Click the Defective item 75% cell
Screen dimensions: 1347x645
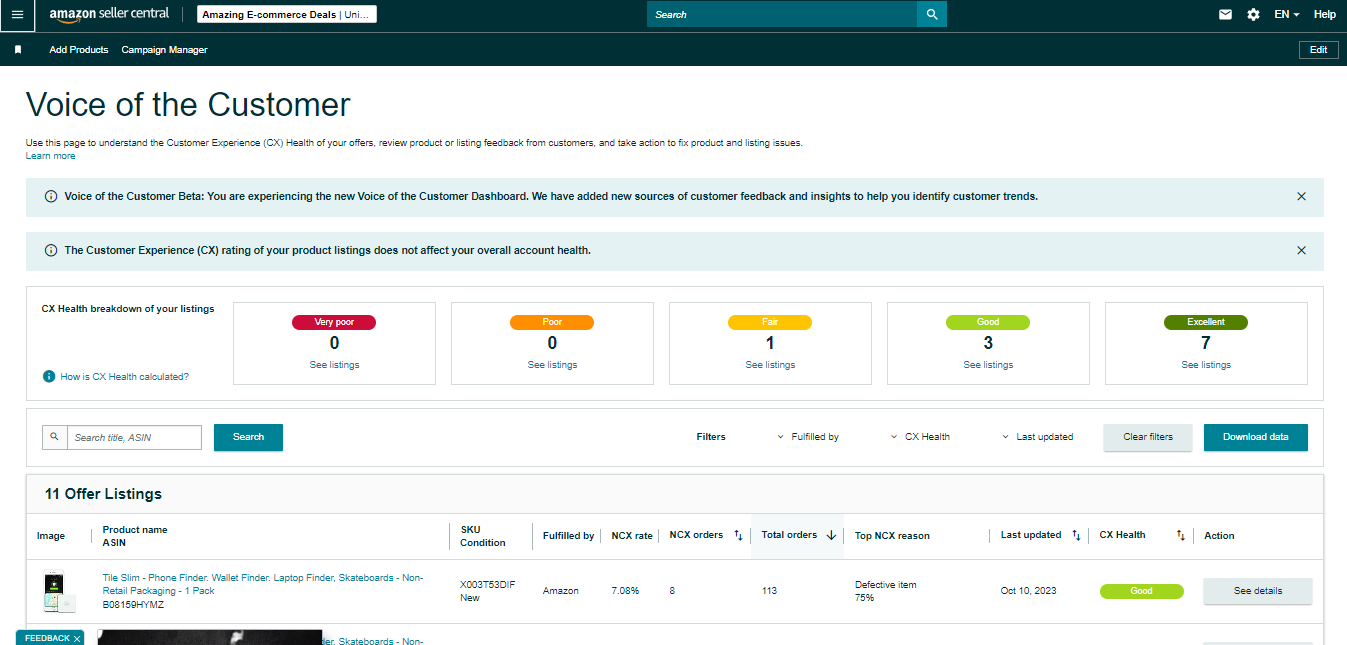[886, 591]
